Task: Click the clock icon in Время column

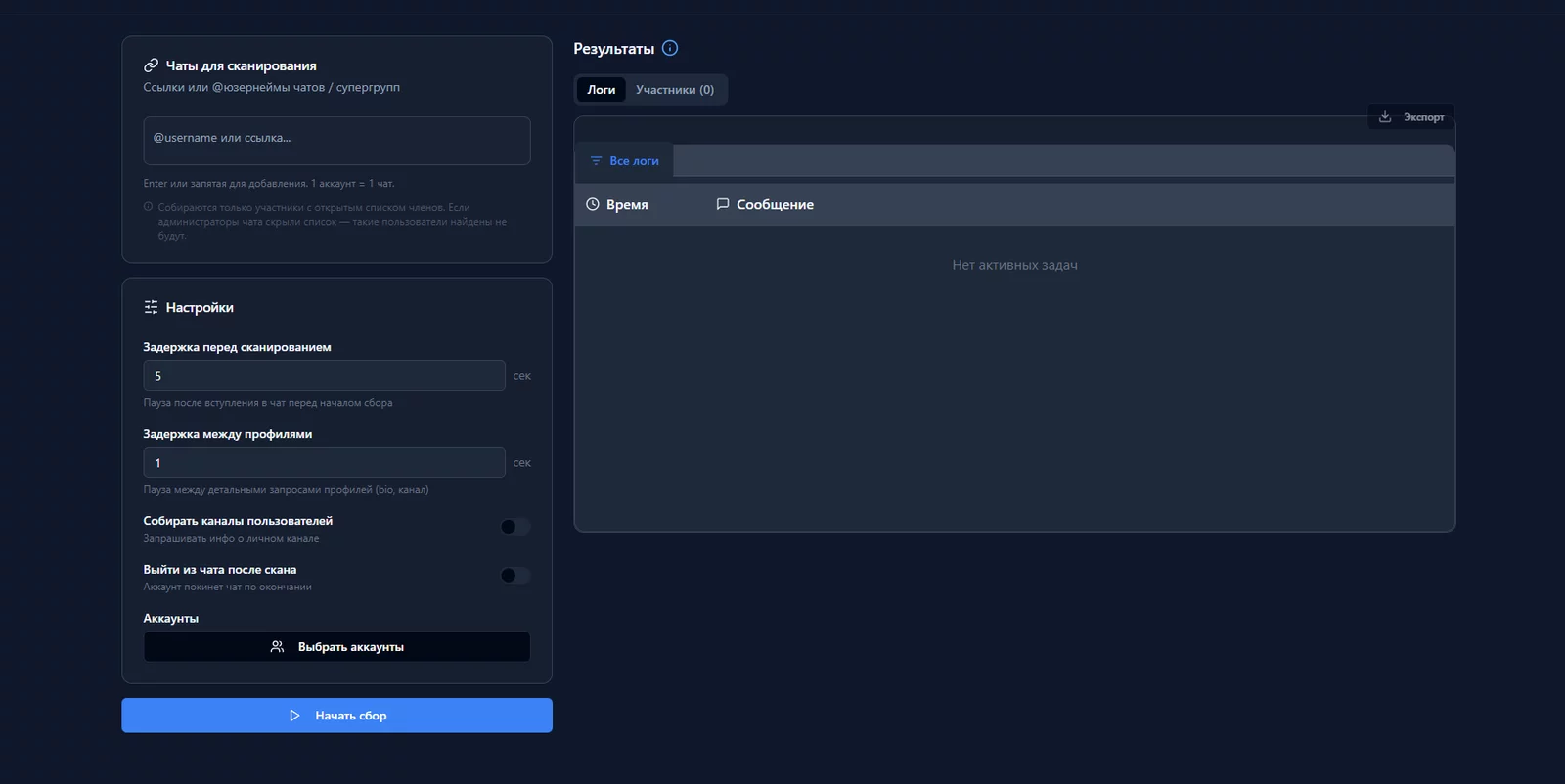Action: pyautogui.click(x=592, y=204)
